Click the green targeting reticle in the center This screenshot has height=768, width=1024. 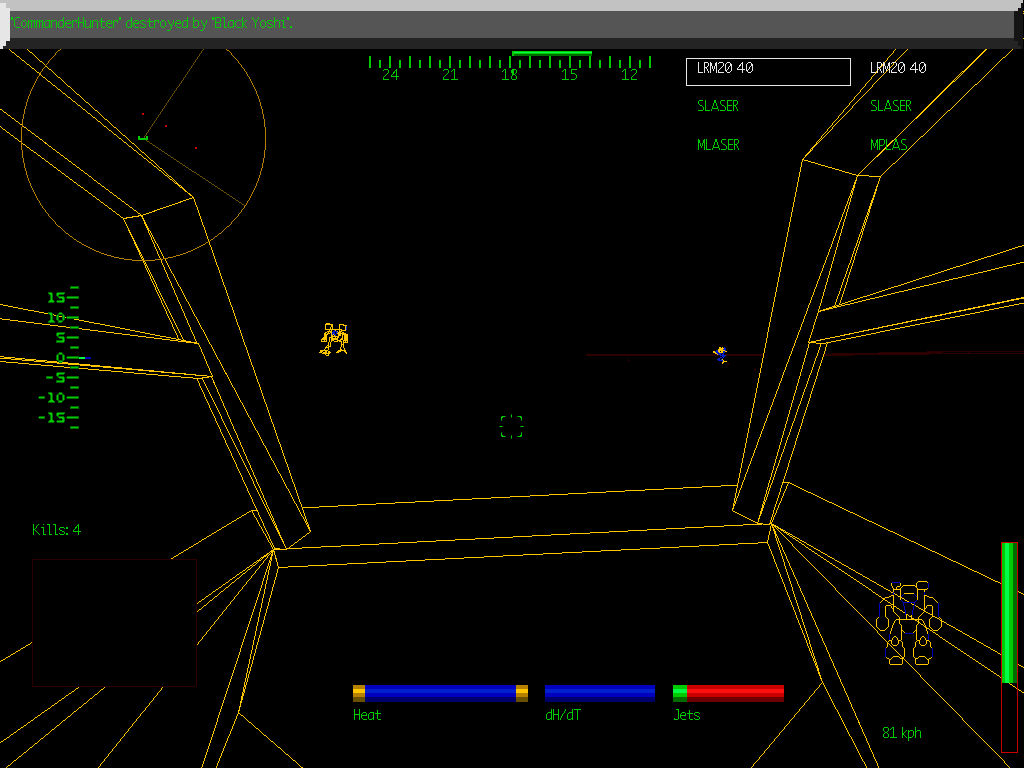[511, 427]
